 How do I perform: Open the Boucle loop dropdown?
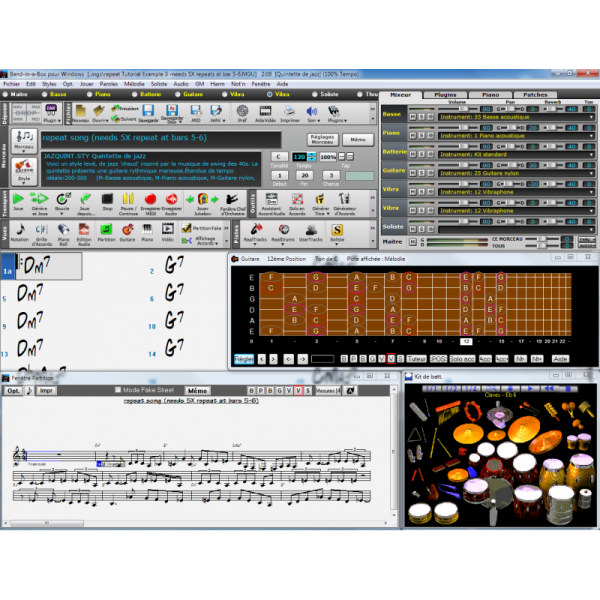62,214
